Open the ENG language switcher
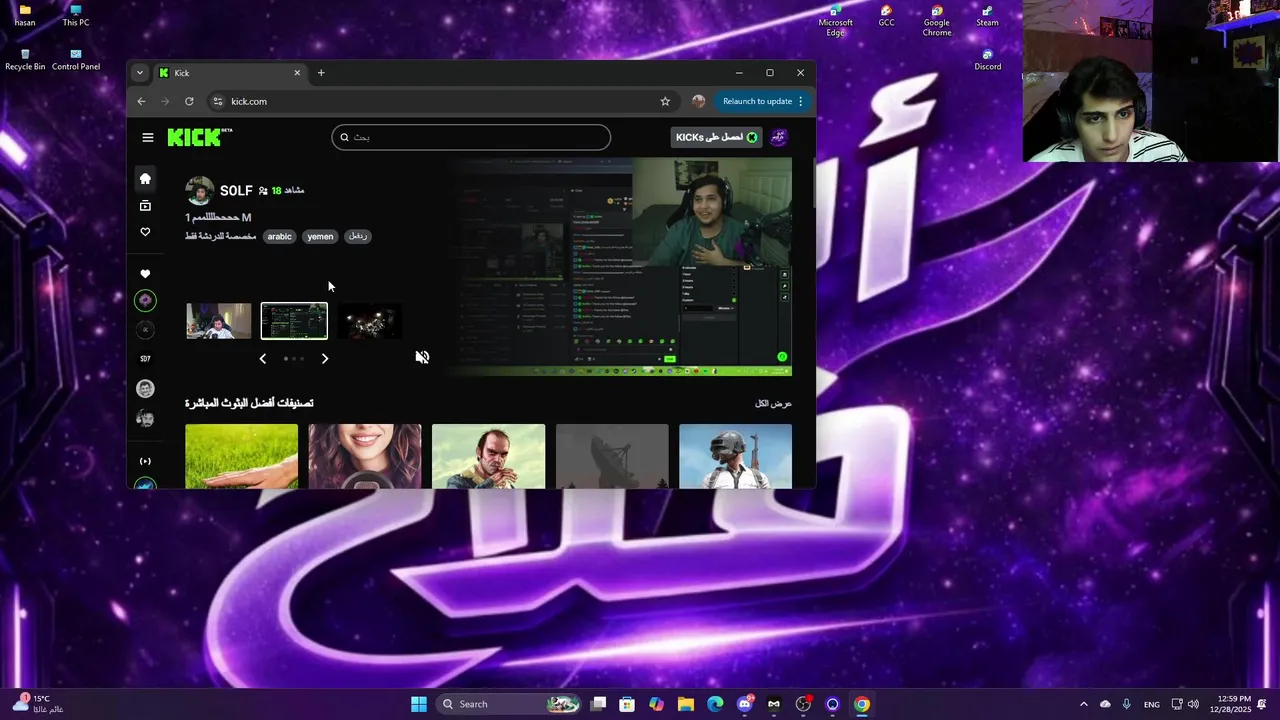Image resolution: width=1280 pixels, height=720 pixels. coord(1152,704)
